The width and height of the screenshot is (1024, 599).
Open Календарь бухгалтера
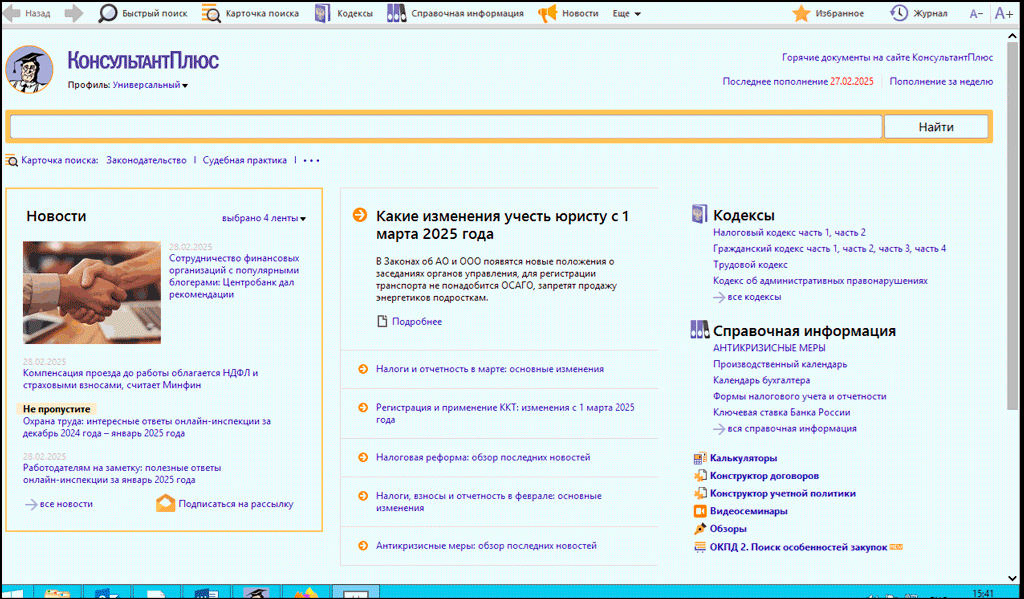pyautogui.click(x=761, y=380)
